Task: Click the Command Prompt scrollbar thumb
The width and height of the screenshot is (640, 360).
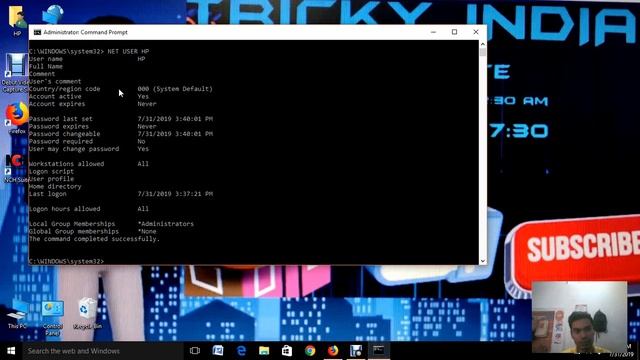Action: point(483,52)
